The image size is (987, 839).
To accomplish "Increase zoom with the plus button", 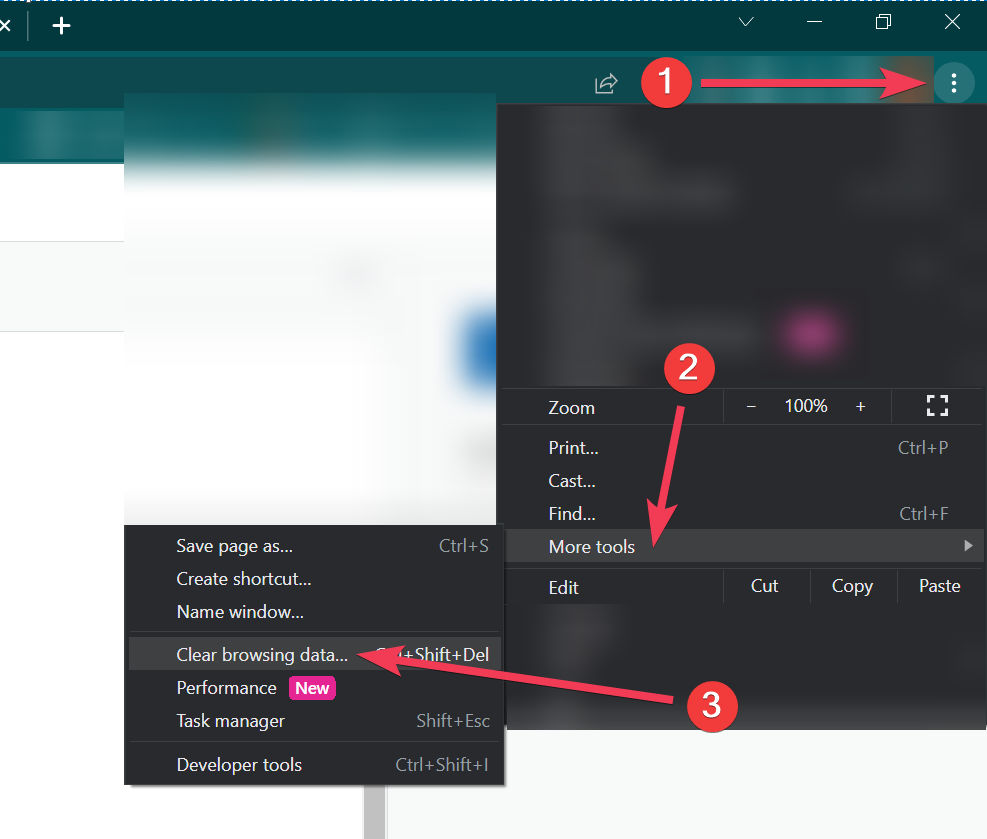I will (860, 407).
